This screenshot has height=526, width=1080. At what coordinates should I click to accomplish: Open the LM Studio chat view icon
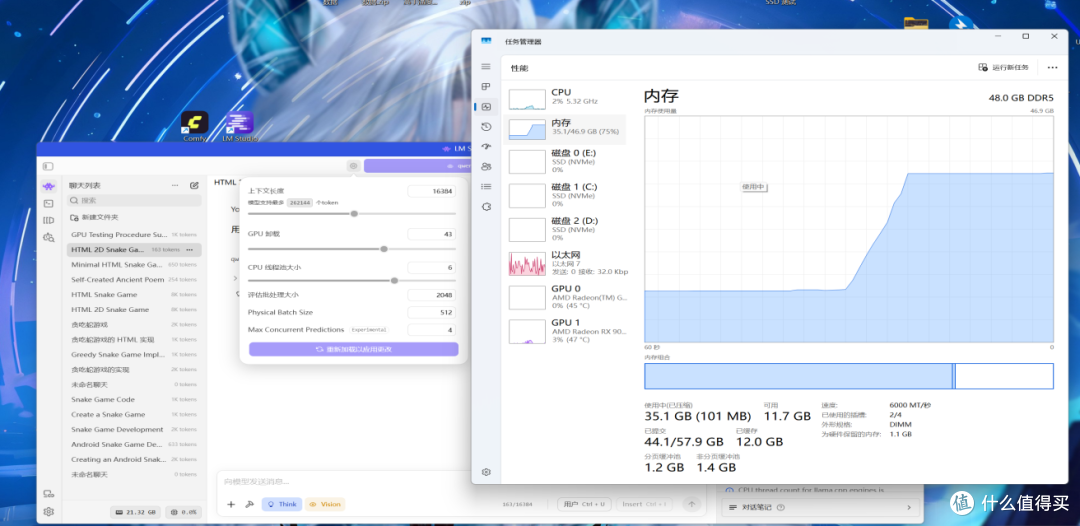pyautogui.click(x=48, y=186)
